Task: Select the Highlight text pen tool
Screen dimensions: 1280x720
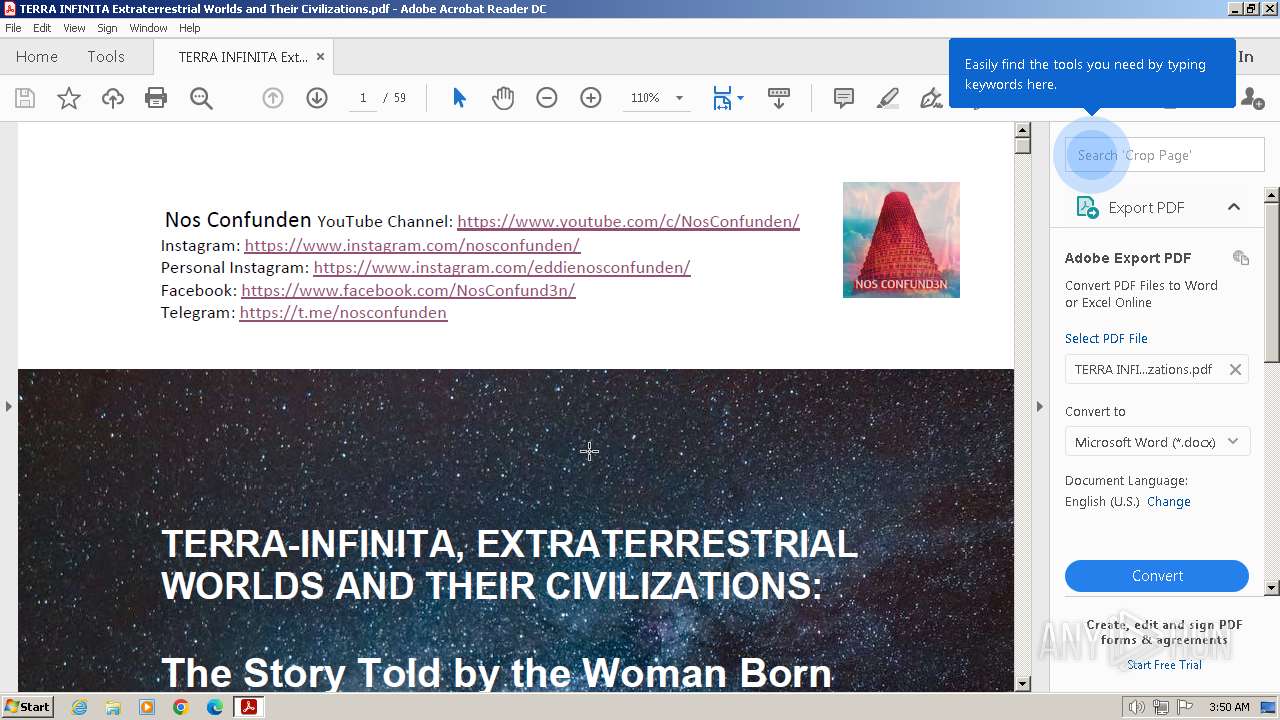Action: tap(887, 98)
